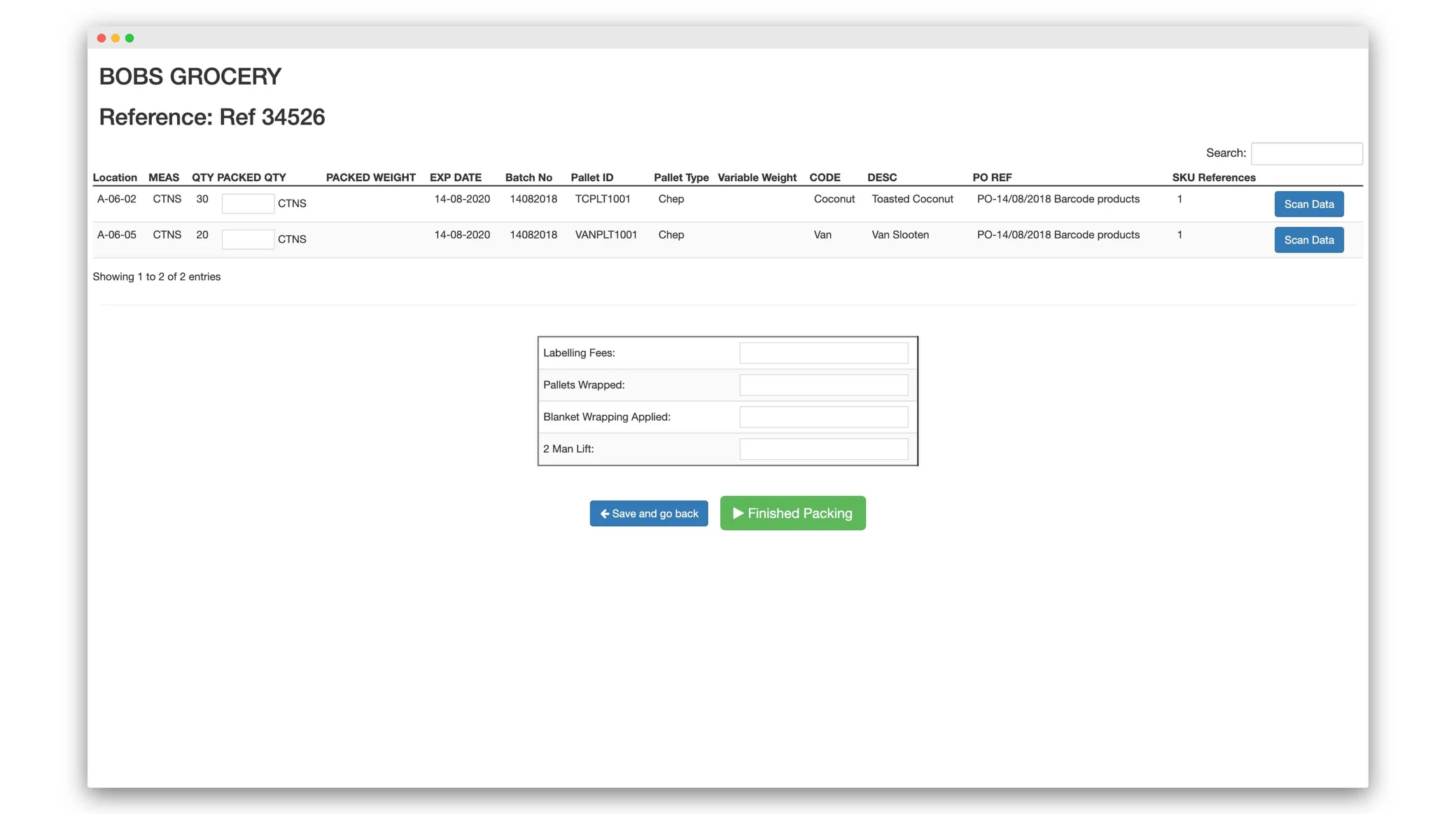
Task: Click Save and go back button
Action: pos(648,513)
